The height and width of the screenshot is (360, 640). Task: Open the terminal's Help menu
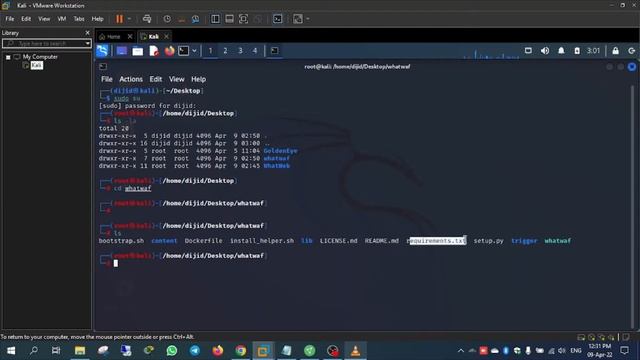tap(198, 79)
